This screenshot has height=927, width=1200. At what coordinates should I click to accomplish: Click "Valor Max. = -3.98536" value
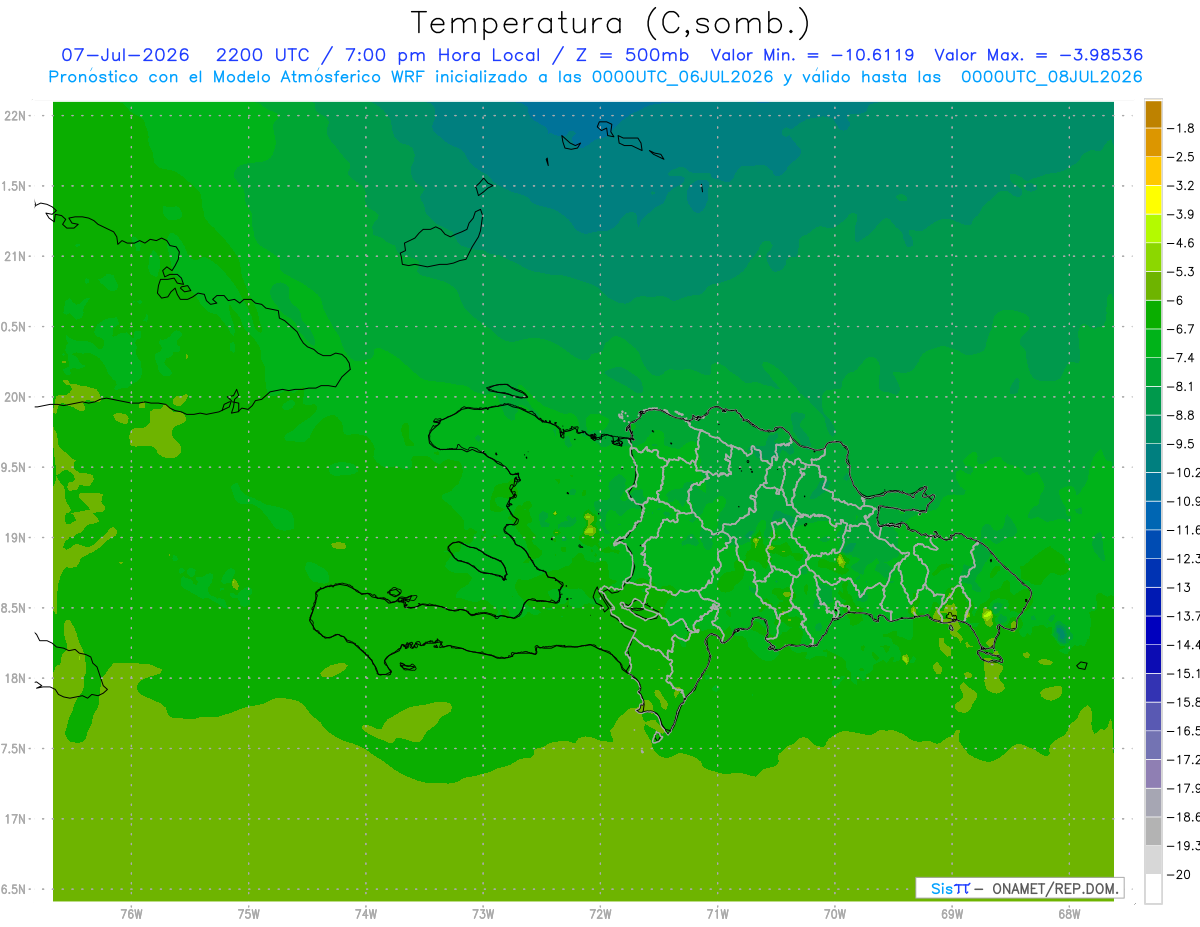coord(1038,55)
